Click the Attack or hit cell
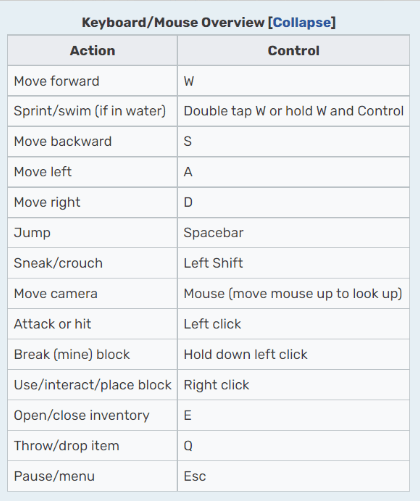Viewport: 420px width, 501px height. click(x=92, y=324)
